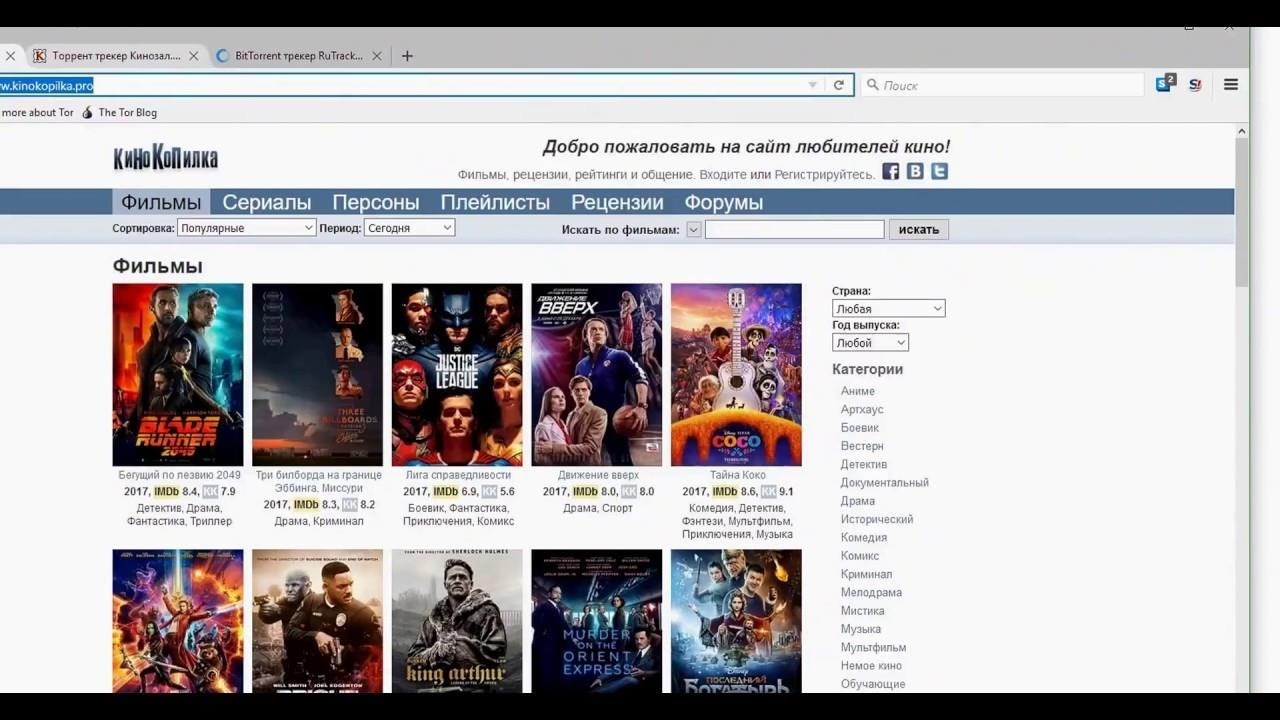Open the Форумы section
This screenshot has width=1280, height=720.
pyautogui.click(x=724, y=202)
